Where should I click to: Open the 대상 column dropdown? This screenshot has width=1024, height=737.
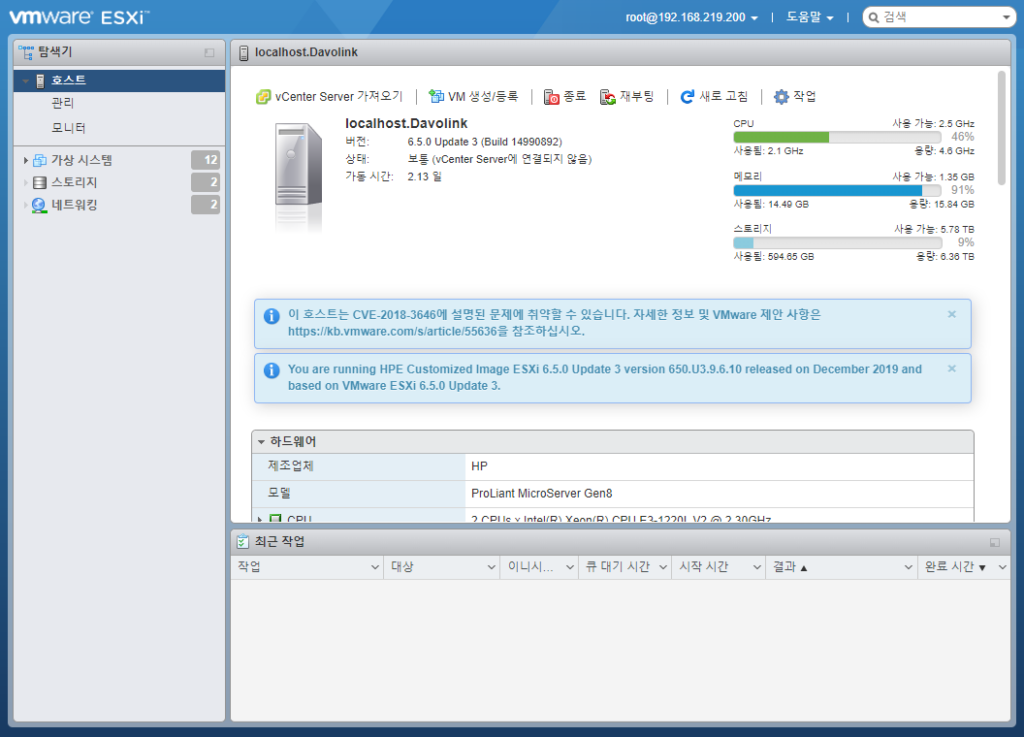[x=492, y=567]
